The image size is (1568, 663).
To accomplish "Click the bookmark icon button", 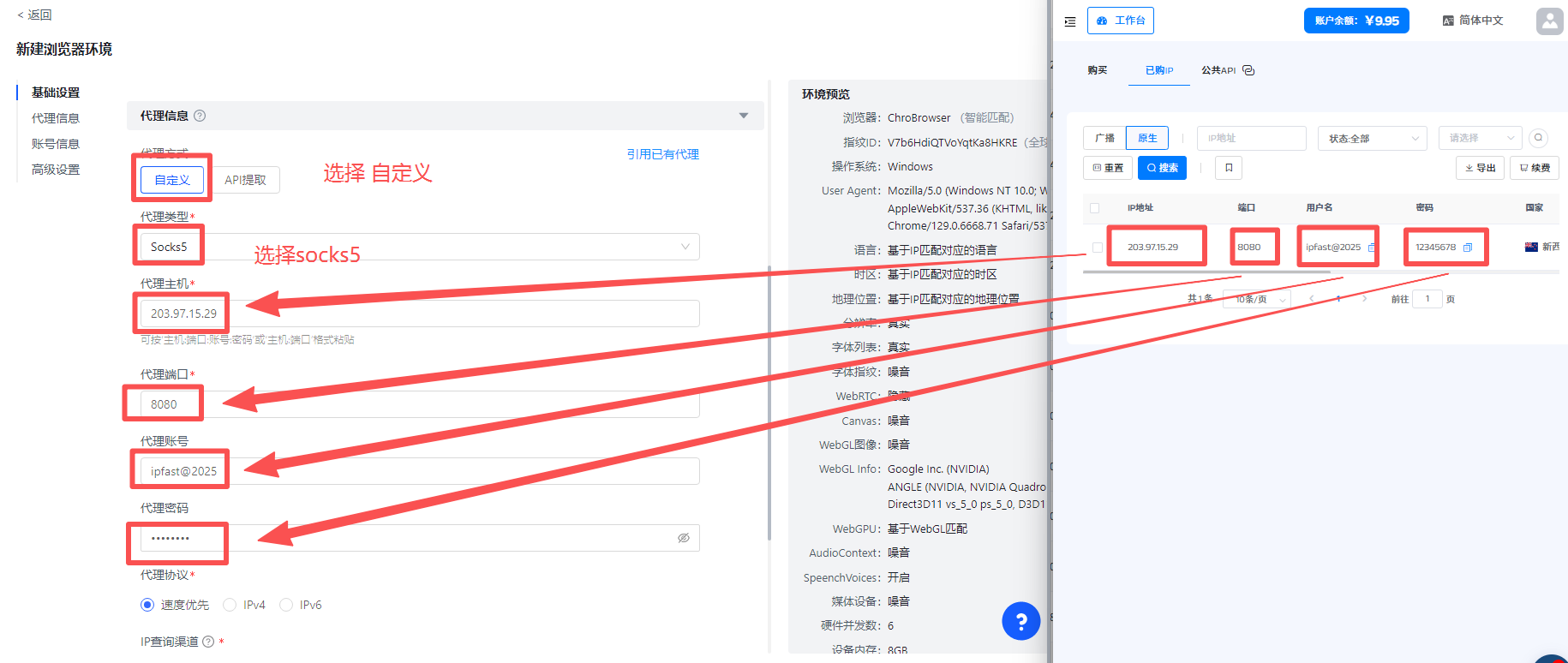I will coord(1229,168).
